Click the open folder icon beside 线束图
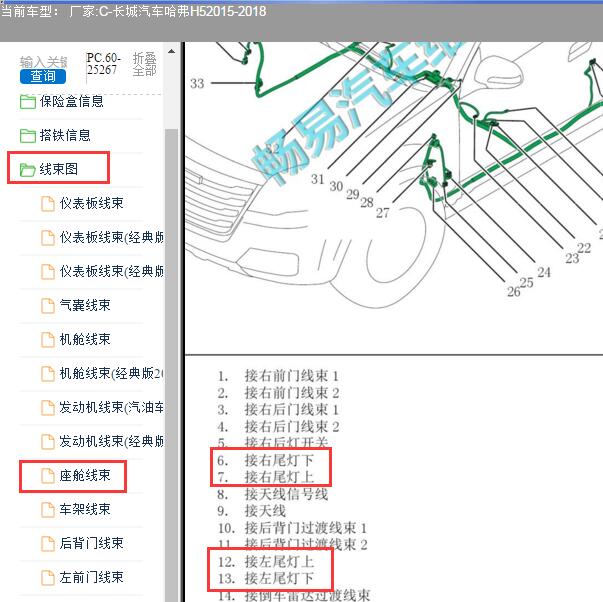Image resolution: width=603 pixels, height=602 pixels. click(28, 170)
